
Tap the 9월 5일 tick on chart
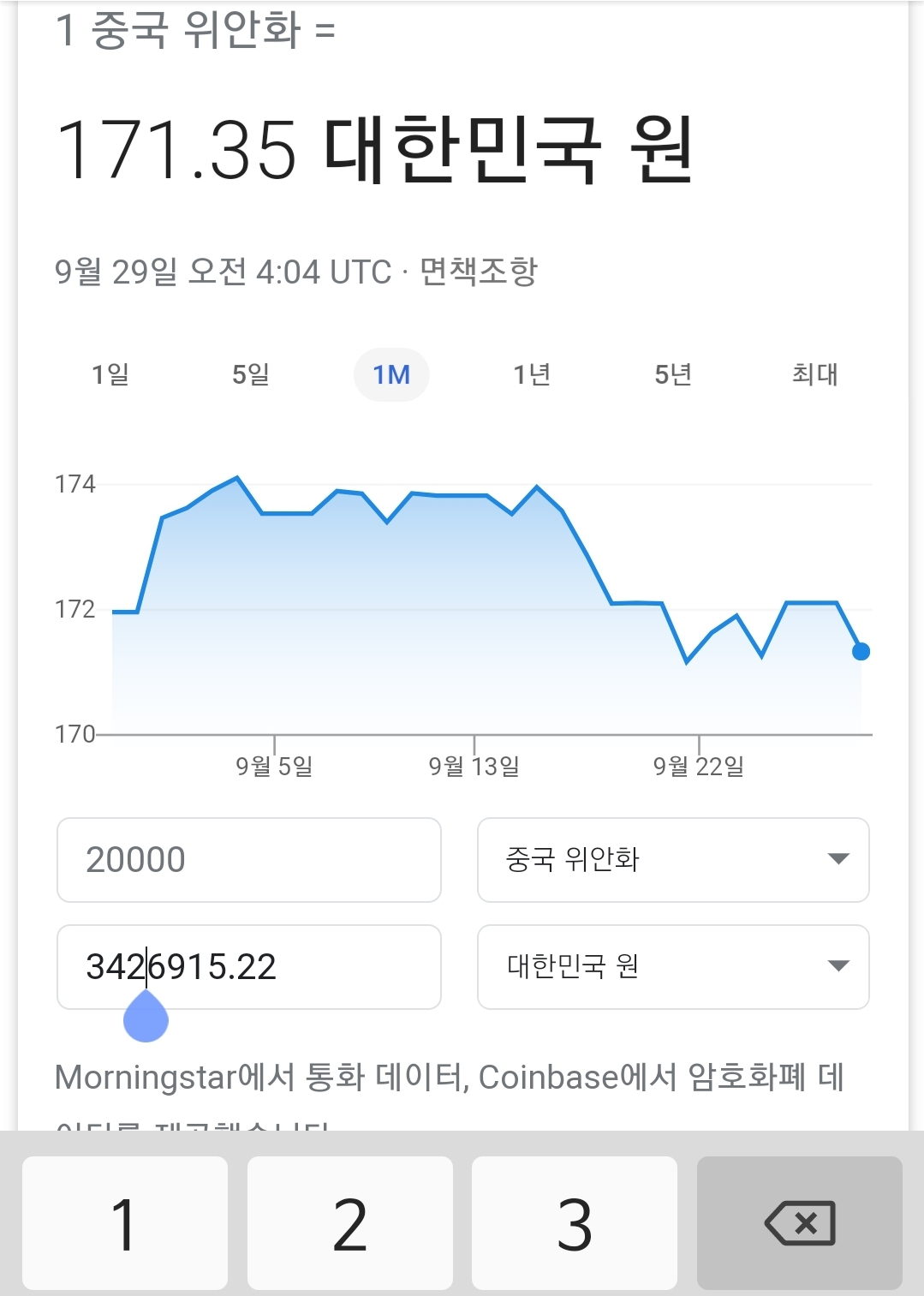[274, 763]
